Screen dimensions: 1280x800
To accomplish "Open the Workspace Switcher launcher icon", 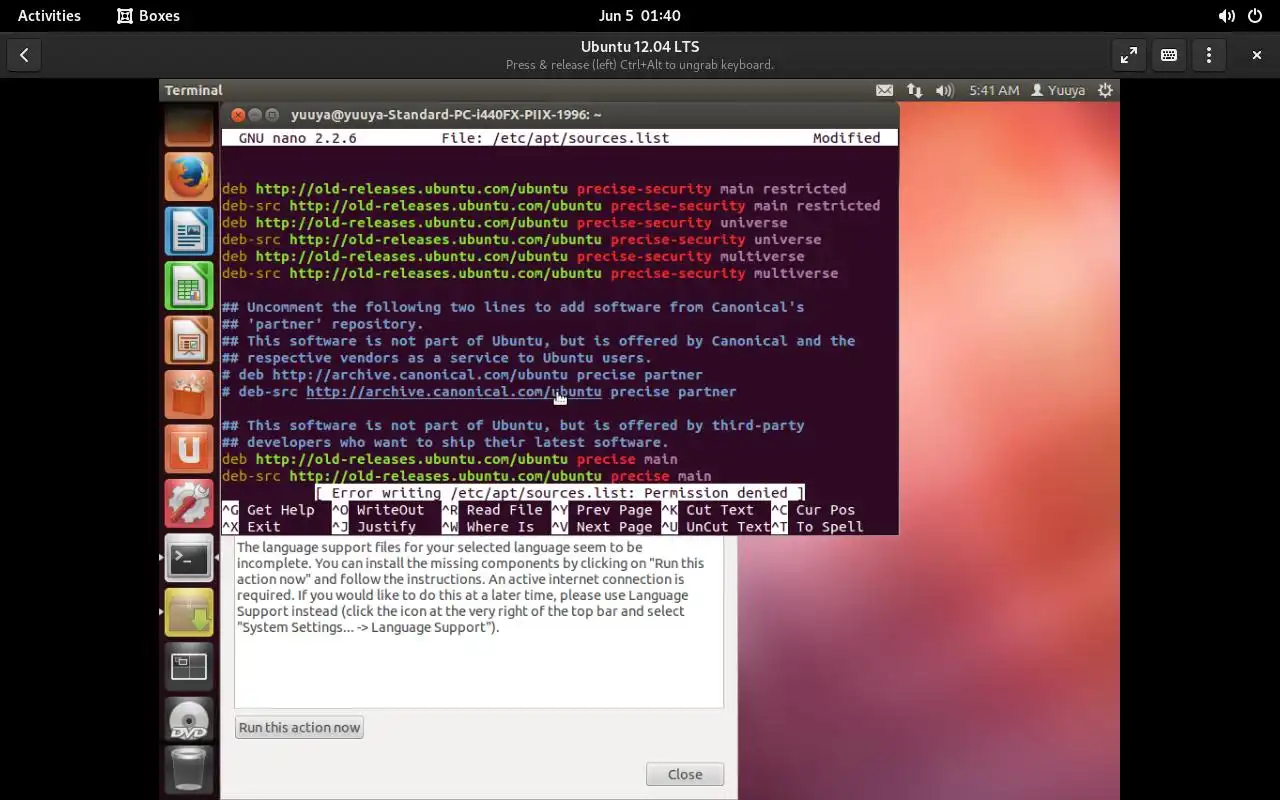I will (189, 666).
